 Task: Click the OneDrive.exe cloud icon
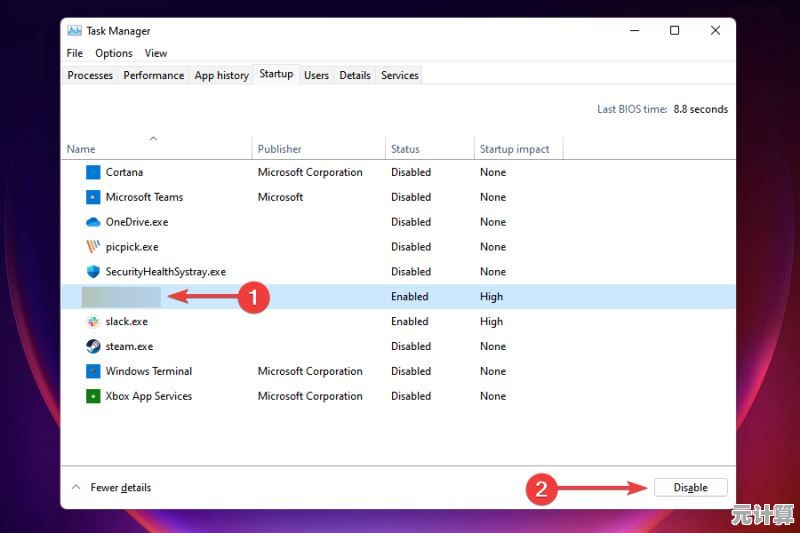[x=93, y=222]
